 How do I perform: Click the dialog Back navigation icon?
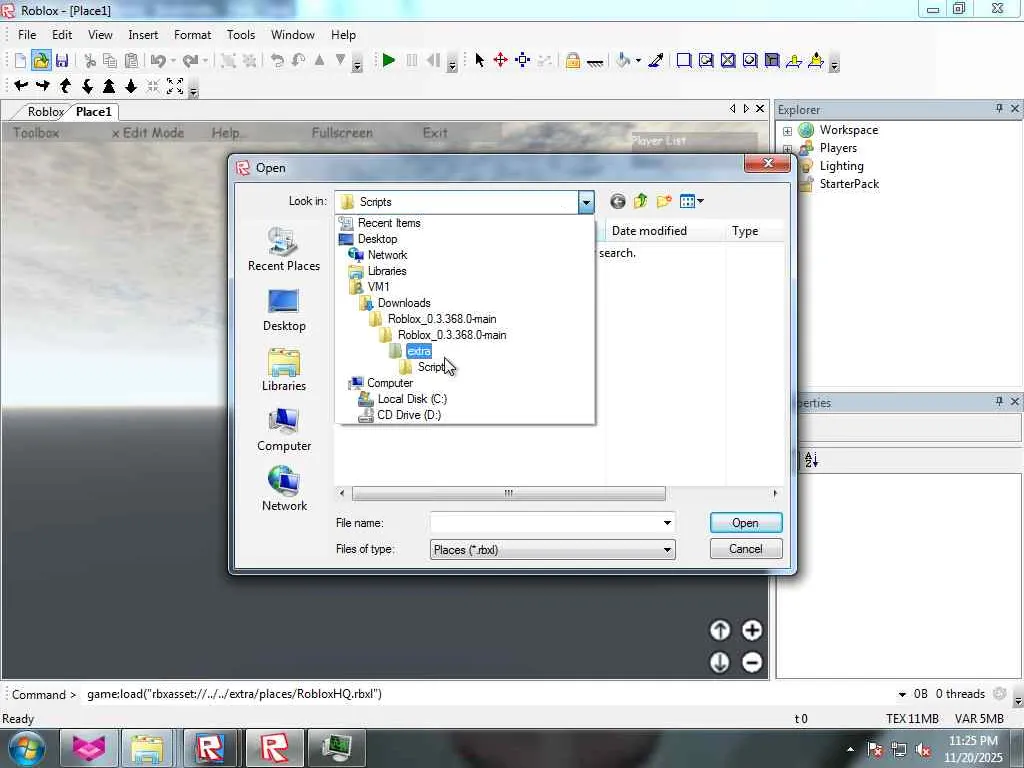tap(617, 202)
